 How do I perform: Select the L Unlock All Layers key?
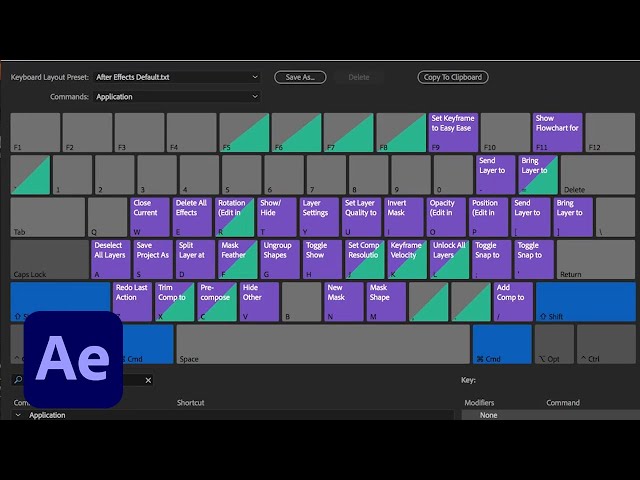coord(449,260)
